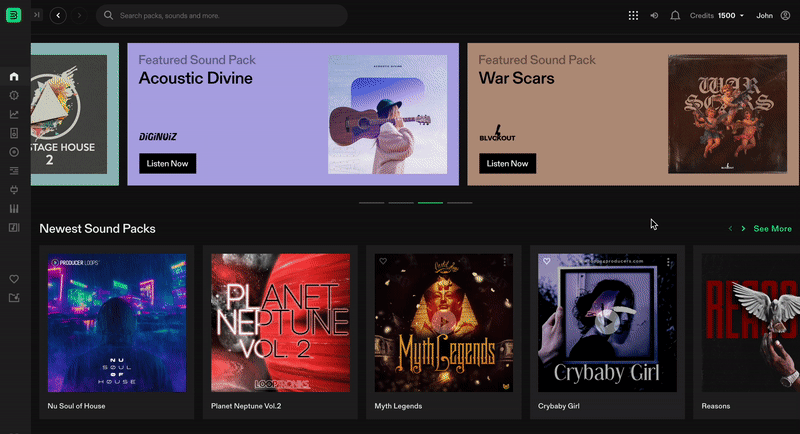The width and height of the screenshot is (800, 434).
Task: Open Crybaby Girl three-dot menu
Action: pos(668,262)
